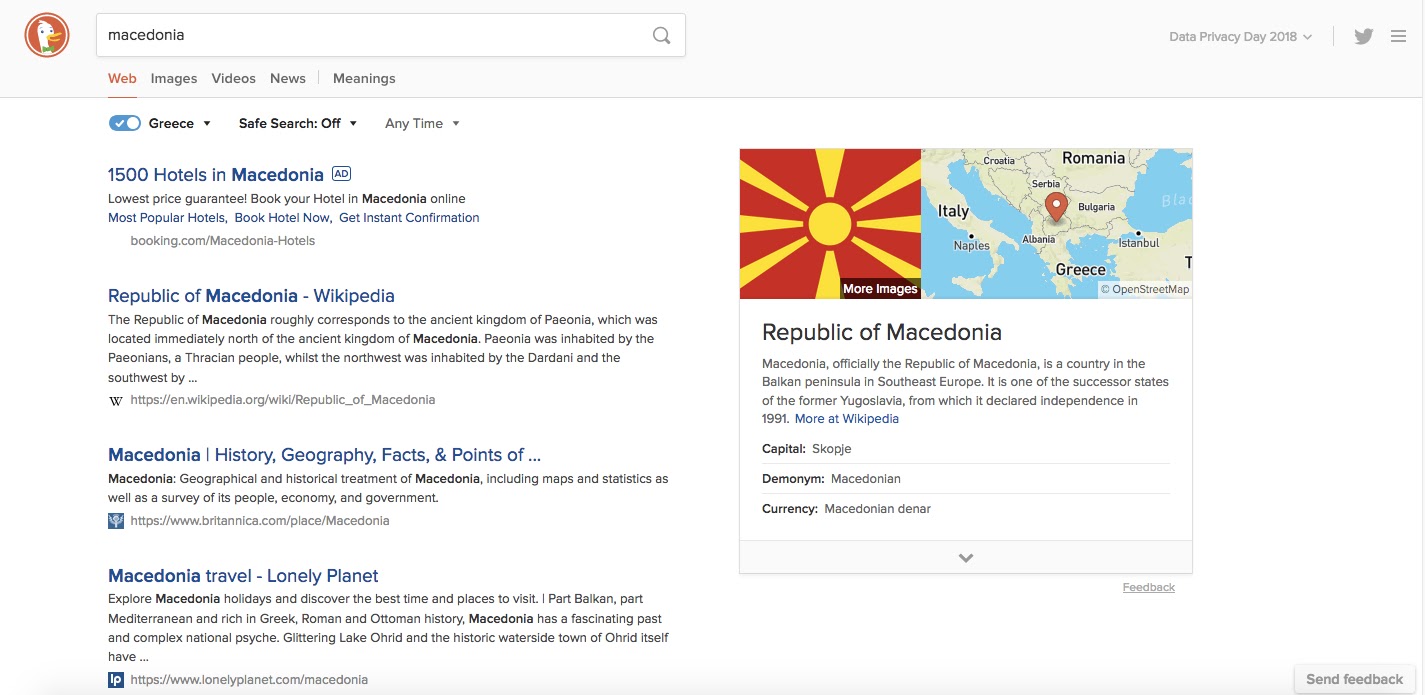Click the Macedonian flag image

click(x=830, y=223)
